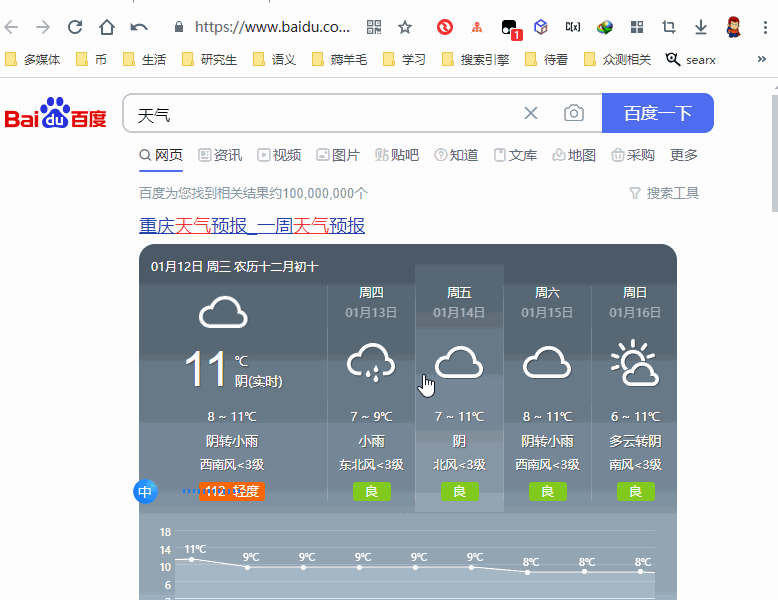This screenshot has height=600, width=778.
Task: Open the 币 bookmark folder
Action: click(x=91, y=60)
